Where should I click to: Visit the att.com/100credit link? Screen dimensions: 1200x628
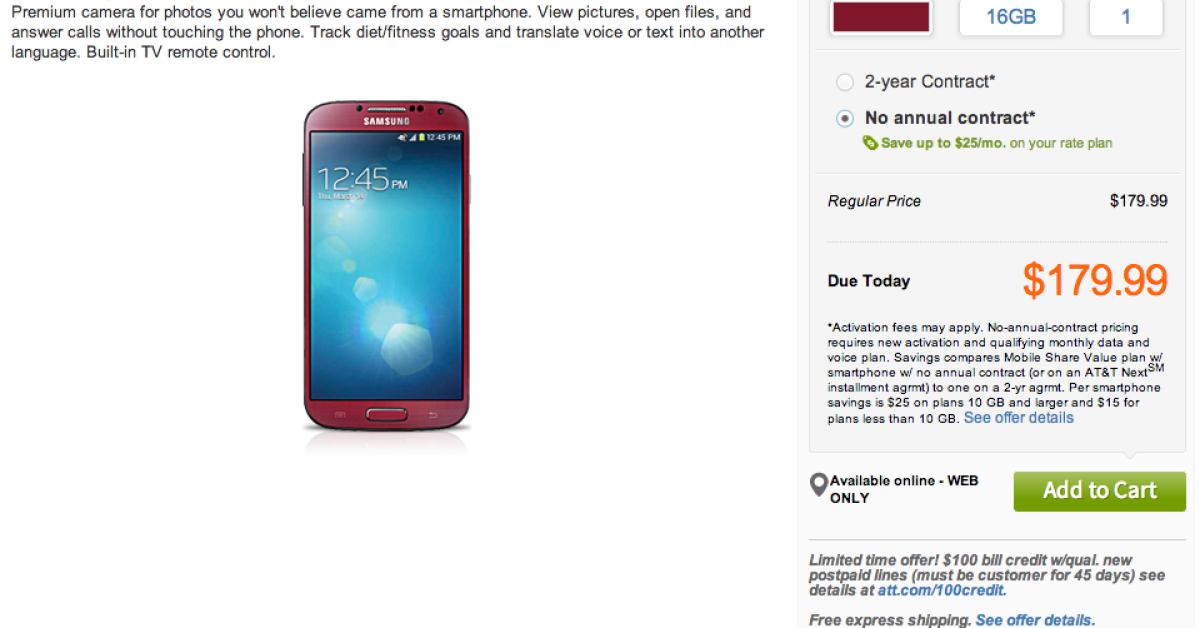coord(942,591)
